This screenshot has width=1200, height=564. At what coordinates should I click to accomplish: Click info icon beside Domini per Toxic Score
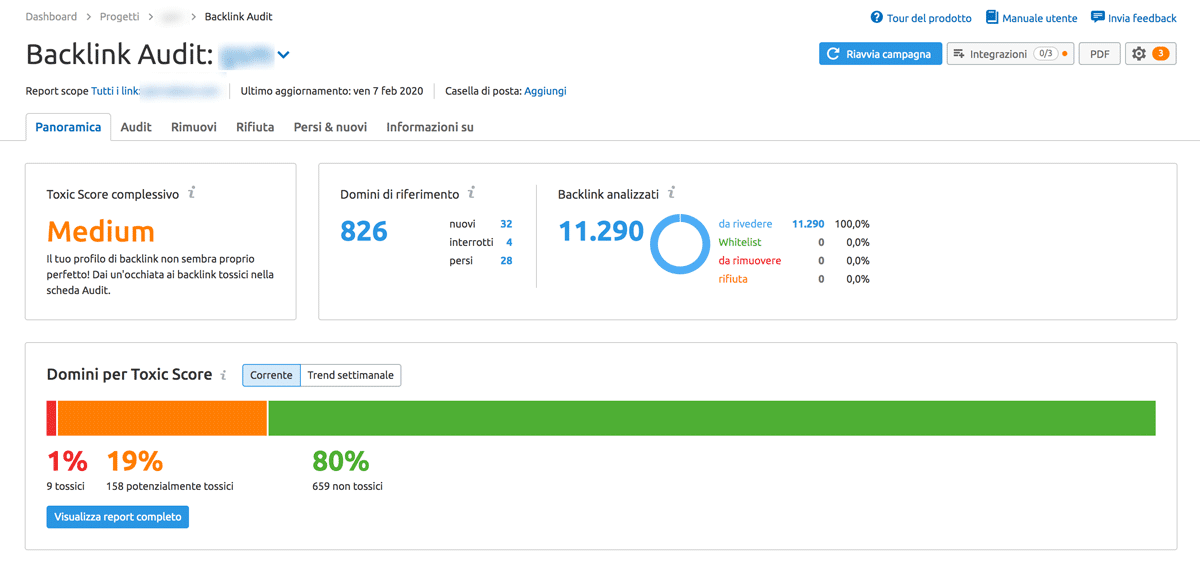click(224, 375)
